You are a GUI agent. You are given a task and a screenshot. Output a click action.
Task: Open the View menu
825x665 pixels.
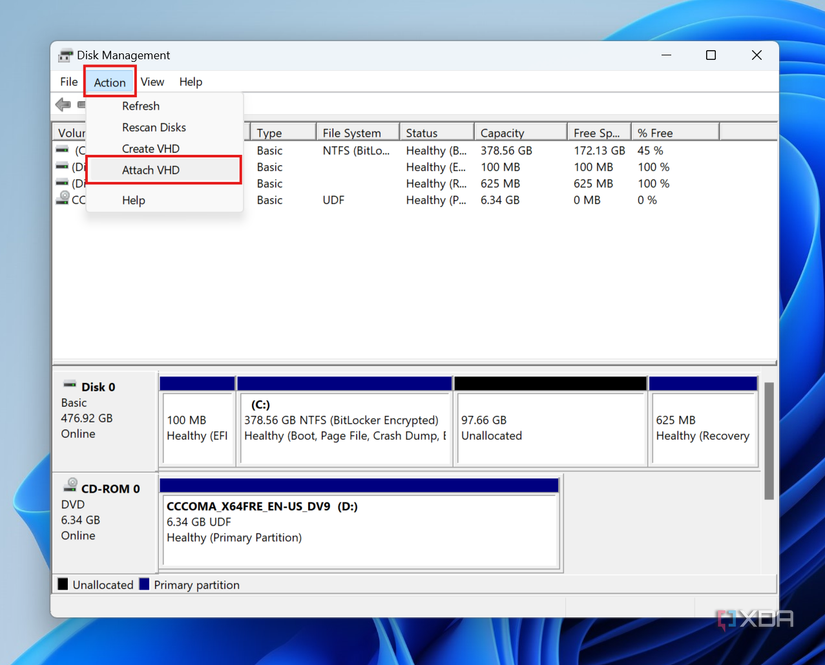pyautogui.click(x=152, y=82)
